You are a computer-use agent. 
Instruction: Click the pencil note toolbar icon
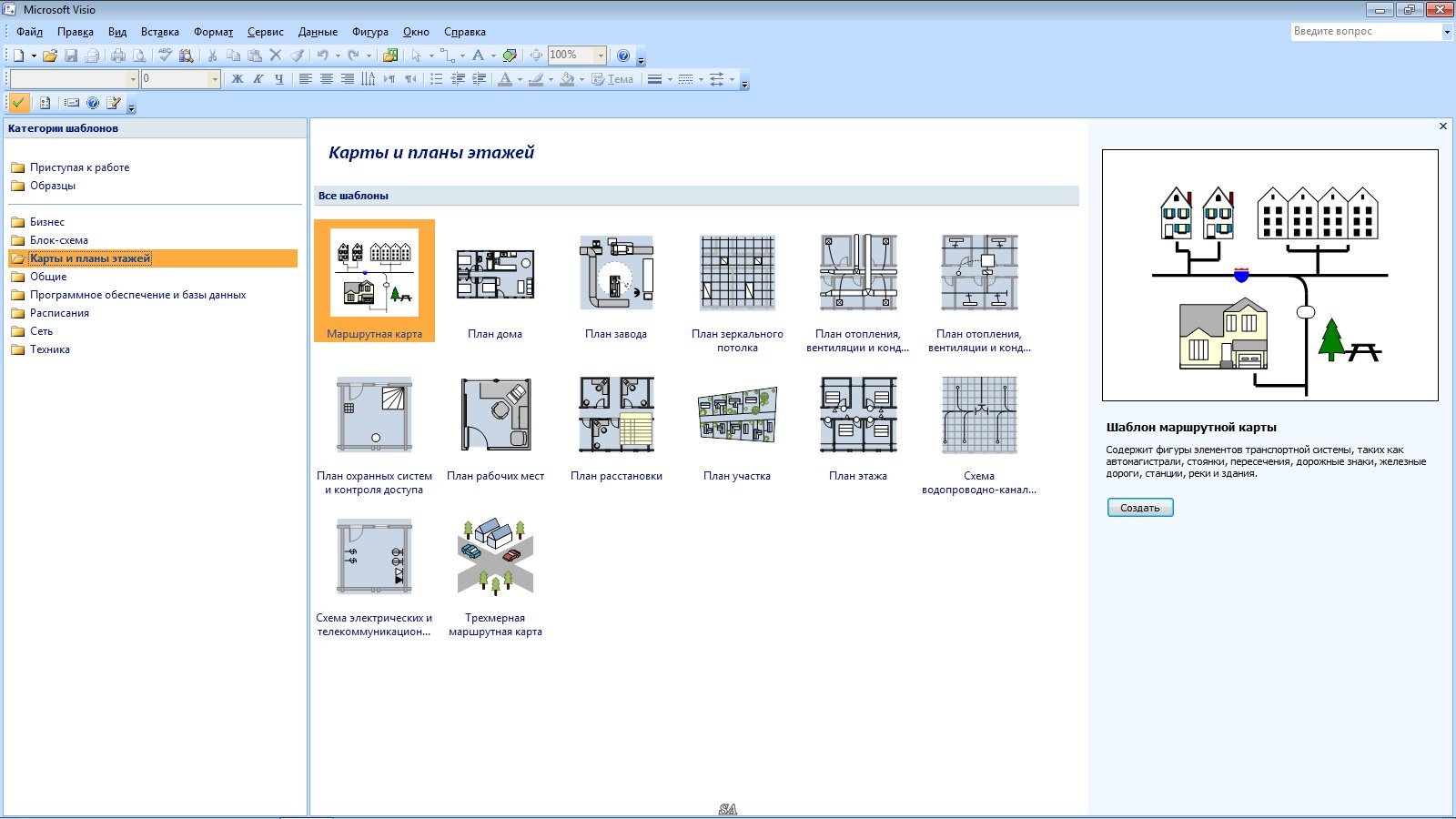[114, 103]
